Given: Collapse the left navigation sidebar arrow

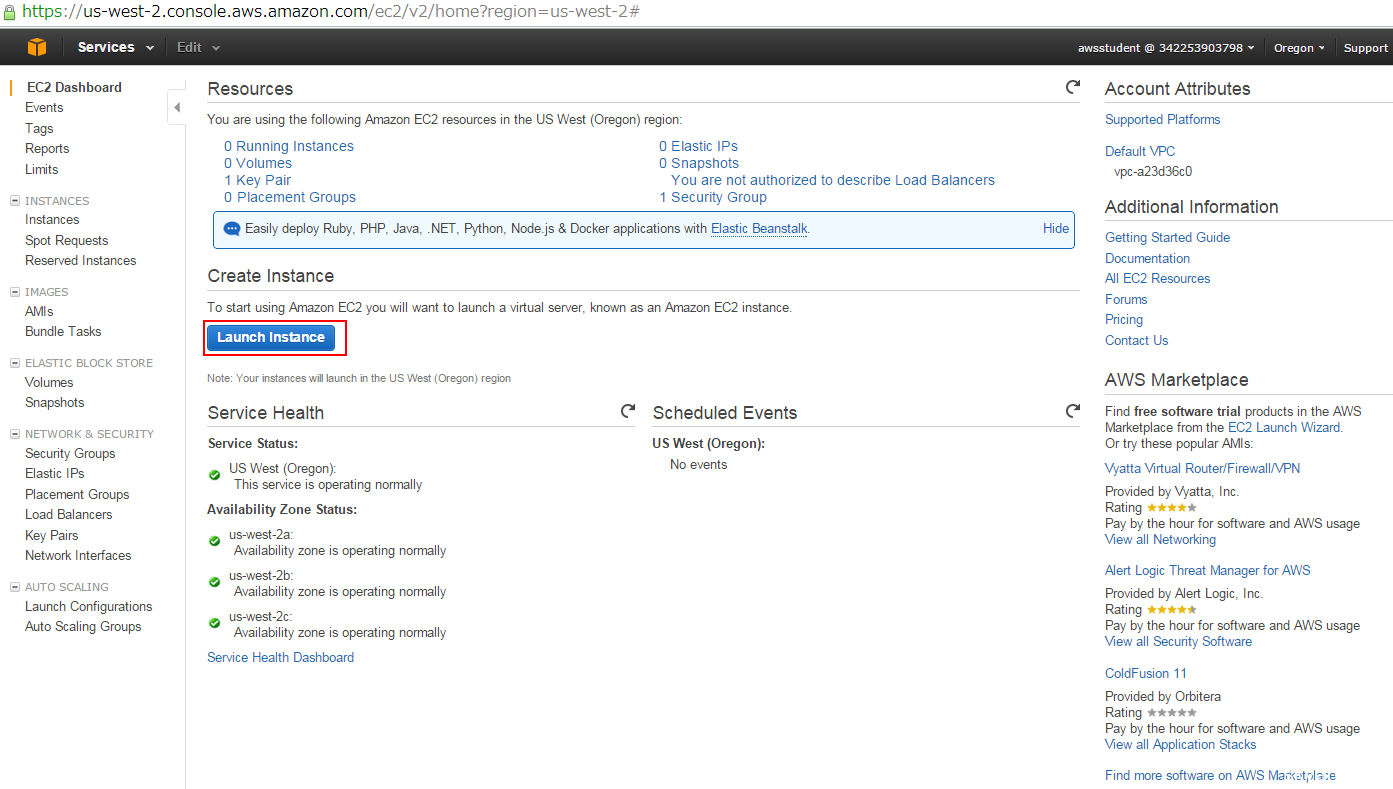Looking at the screenshot, I should [177, 107].
